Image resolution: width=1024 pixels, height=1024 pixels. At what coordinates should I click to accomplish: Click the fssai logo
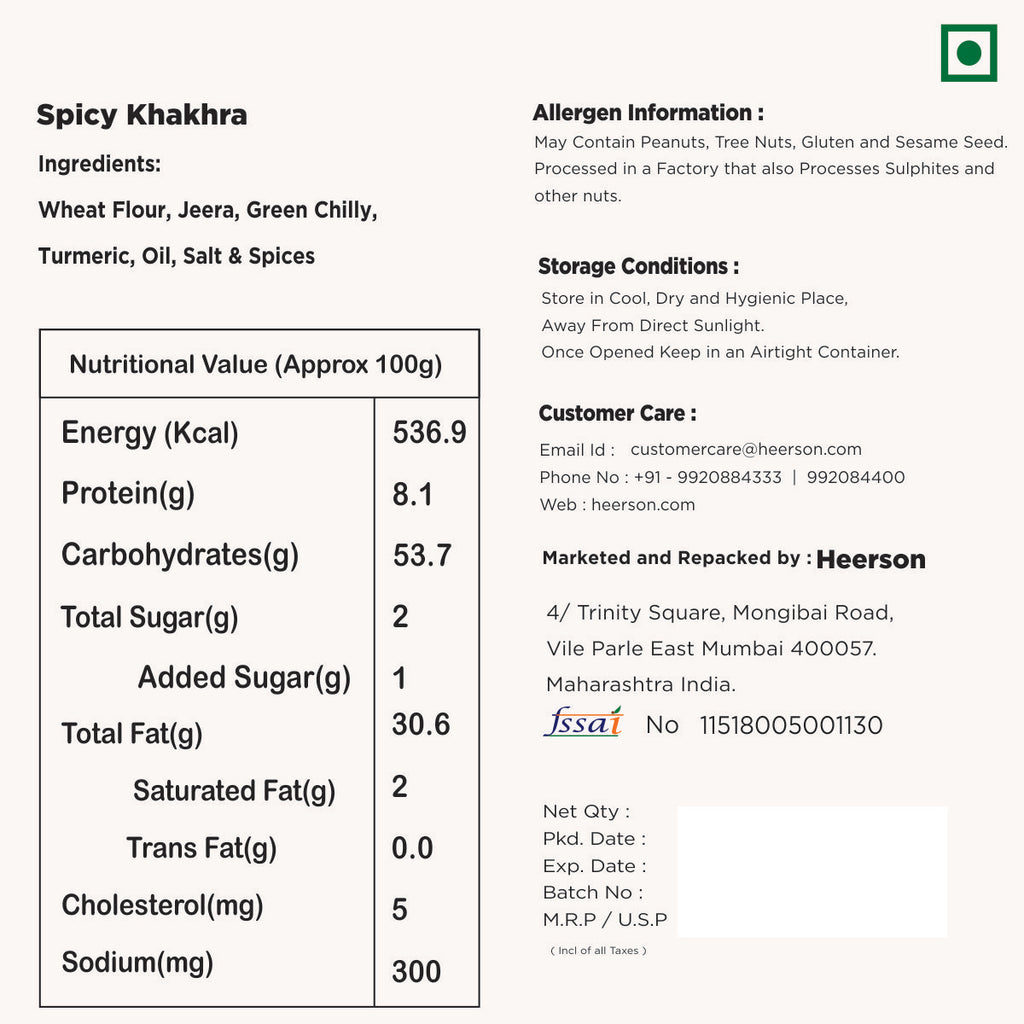pyautogui.click(x=583, y=722)
